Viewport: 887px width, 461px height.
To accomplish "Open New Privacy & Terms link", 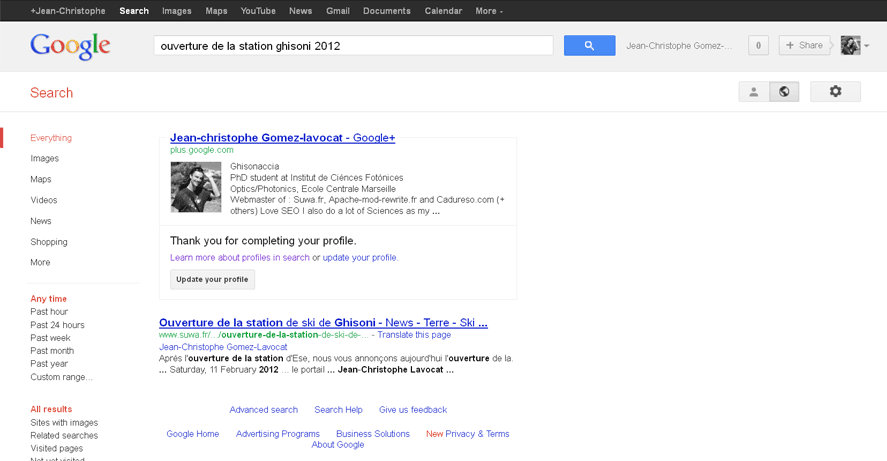I will [x=468, y=434].
